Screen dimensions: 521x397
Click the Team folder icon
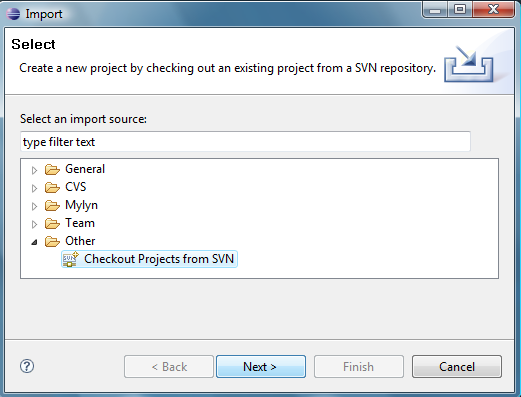coord(52,223)
